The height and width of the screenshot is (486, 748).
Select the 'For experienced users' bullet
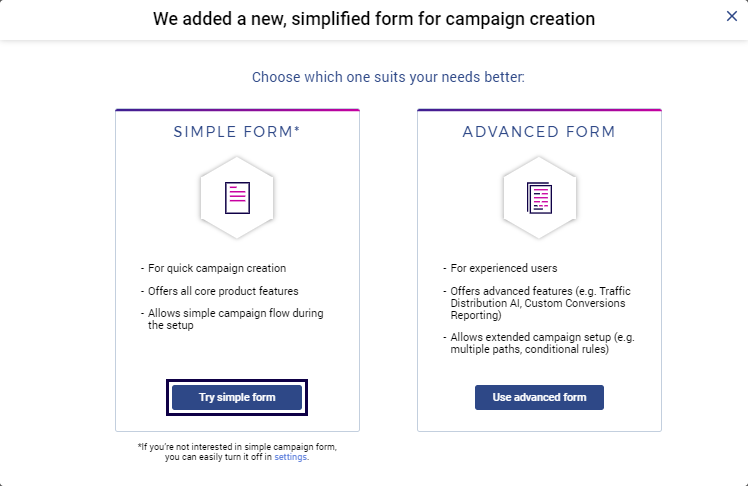[504, 268]
